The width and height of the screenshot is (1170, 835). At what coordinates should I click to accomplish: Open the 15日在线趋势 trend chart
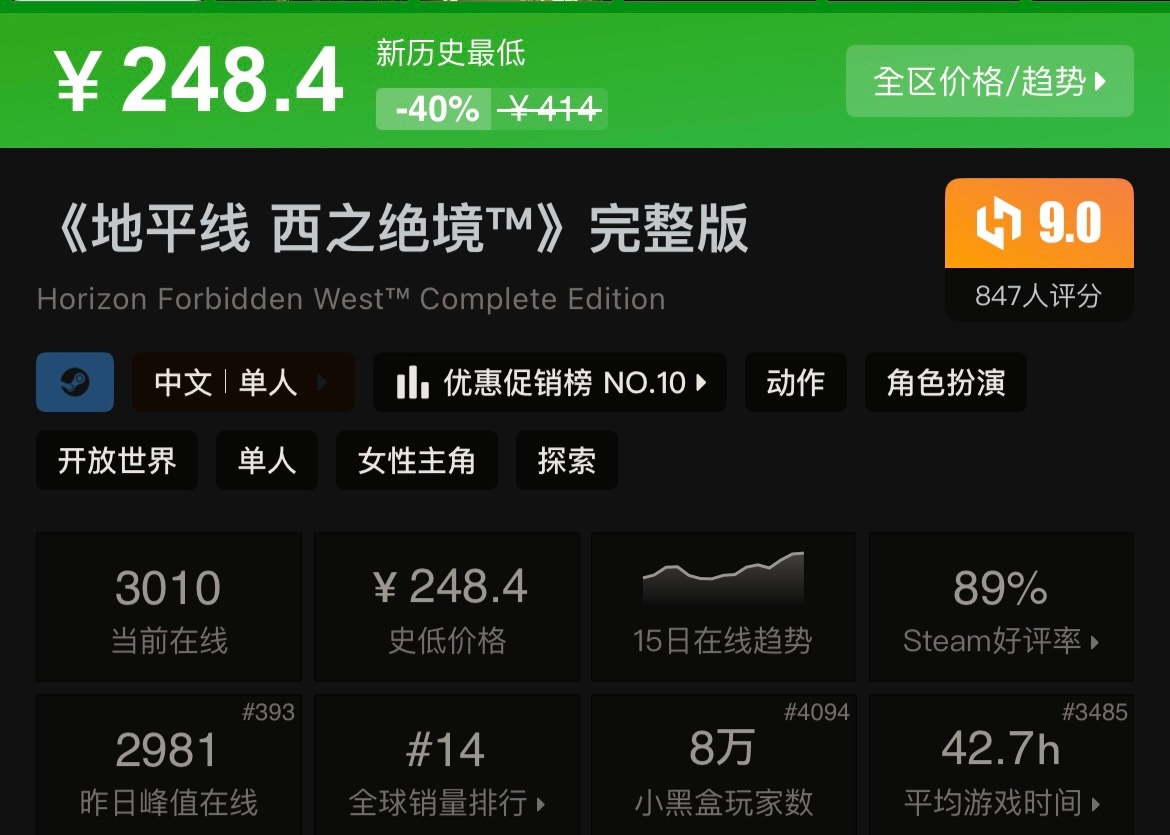point(723,607)
